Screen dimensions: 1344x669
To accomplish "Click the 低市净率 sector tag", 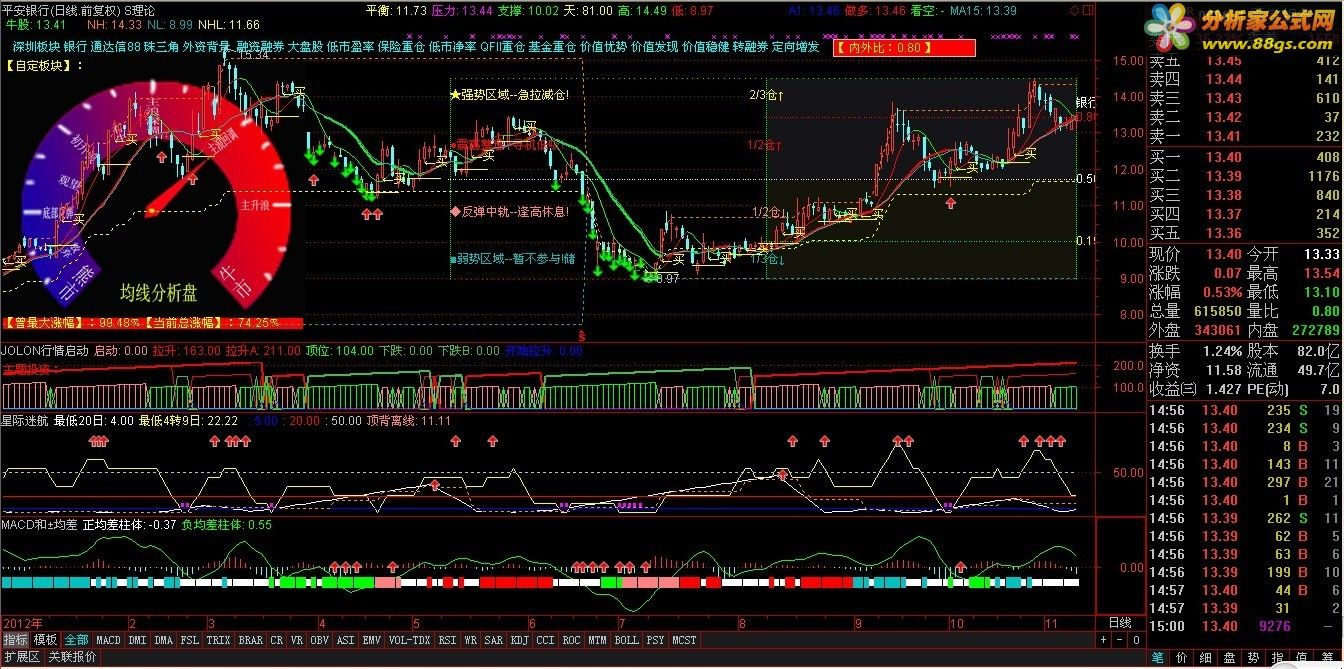I will (452, 46).
